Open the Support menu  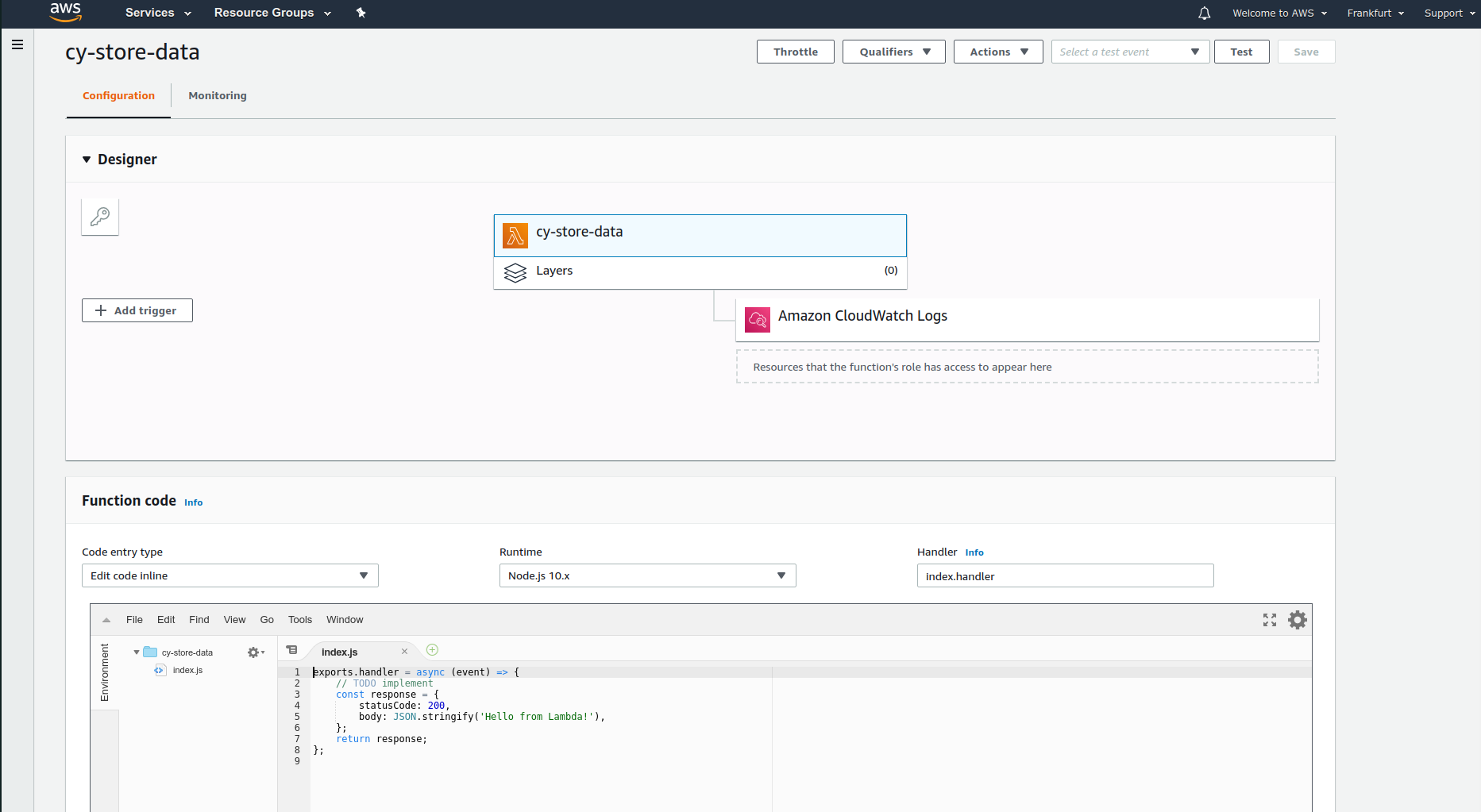pyautogui.click(x=1449, y=13)
